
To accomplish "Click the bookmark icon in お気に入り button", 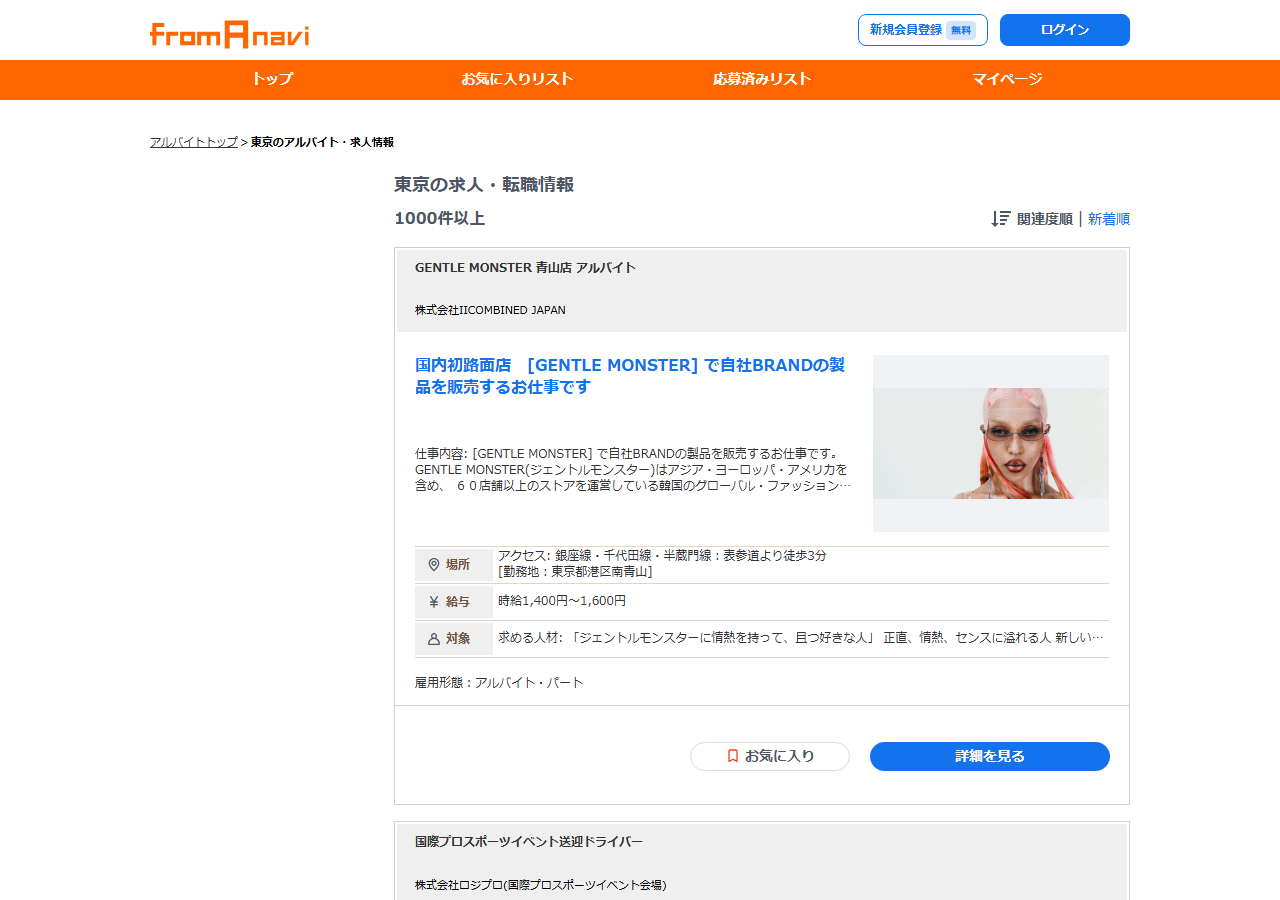I will coord(733,756).
